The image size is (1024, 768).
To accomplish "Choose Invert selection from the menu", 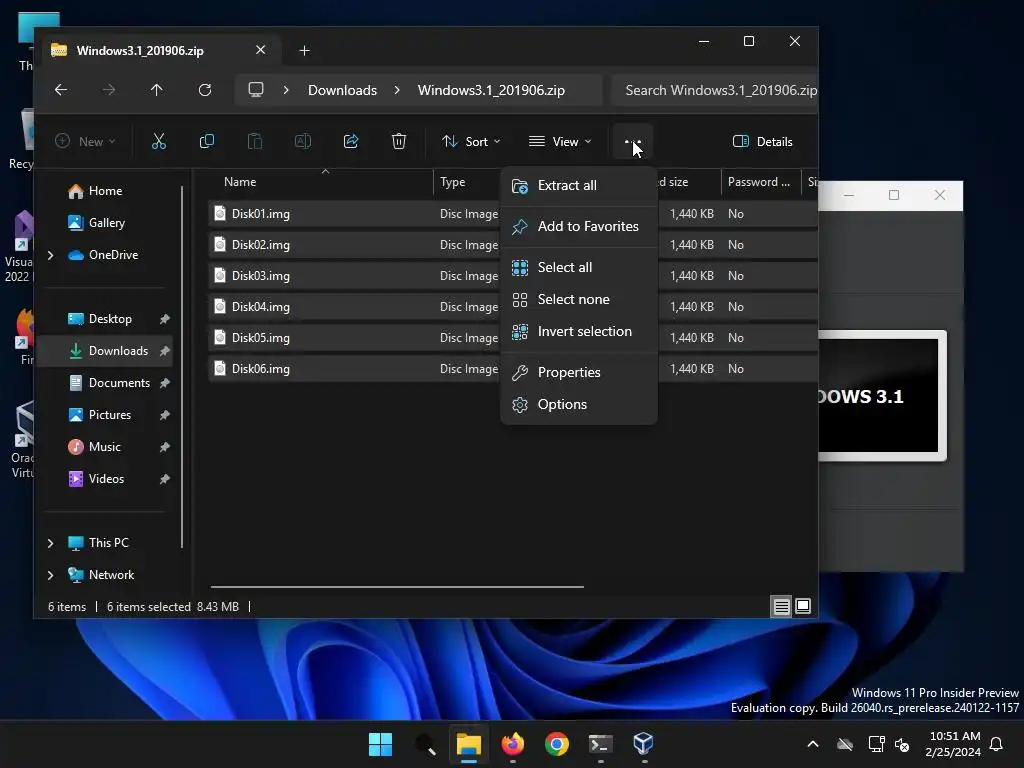I will pos(579,331).
